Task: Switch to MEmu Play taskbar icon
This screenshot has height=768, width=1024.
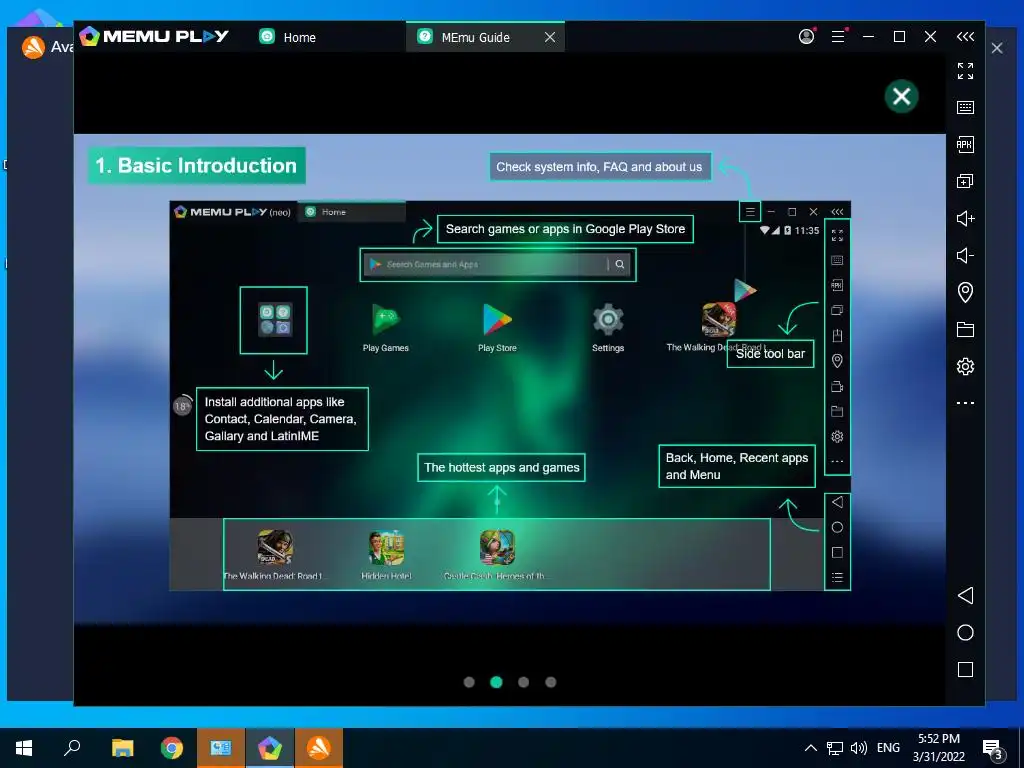Action: click(x=270, y=748)
